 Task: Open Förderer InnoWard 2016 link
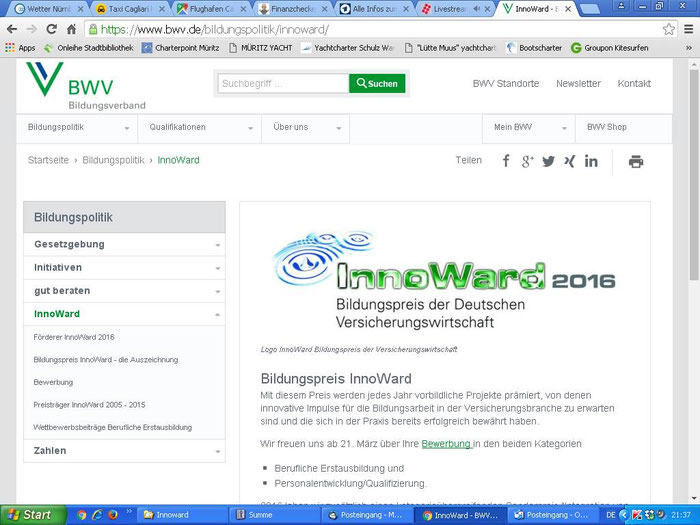click(x=74, y=337)
